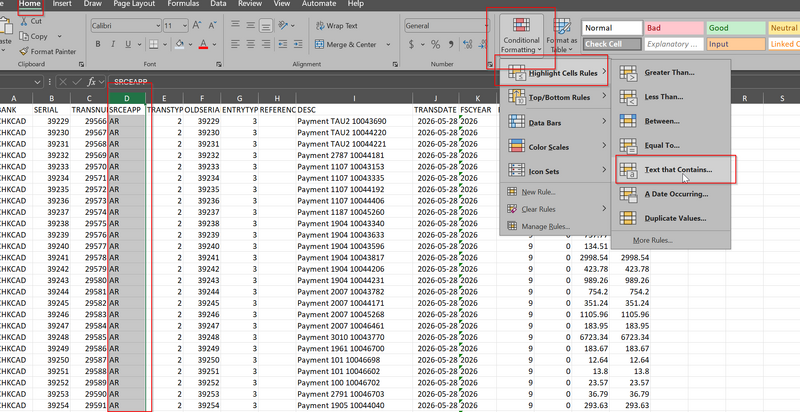Align text left
Image resolution: width=800 pixels, height=412 pixels.
pyautogui.click(x=235, y=44)
